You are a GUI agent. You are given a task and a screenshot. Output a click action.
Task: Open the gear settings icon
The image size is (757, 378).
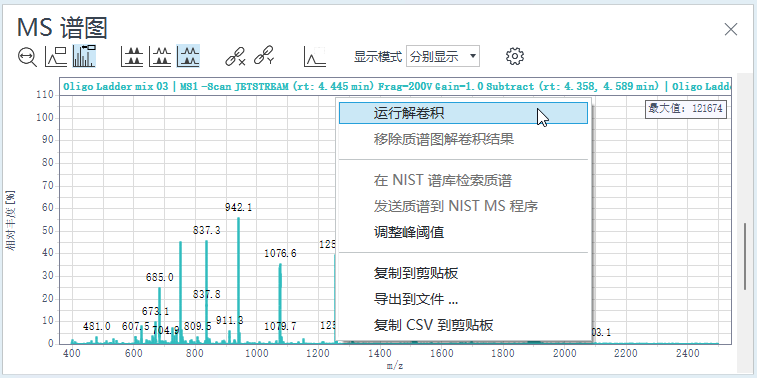pyautogui.click(x=515, y=56)
